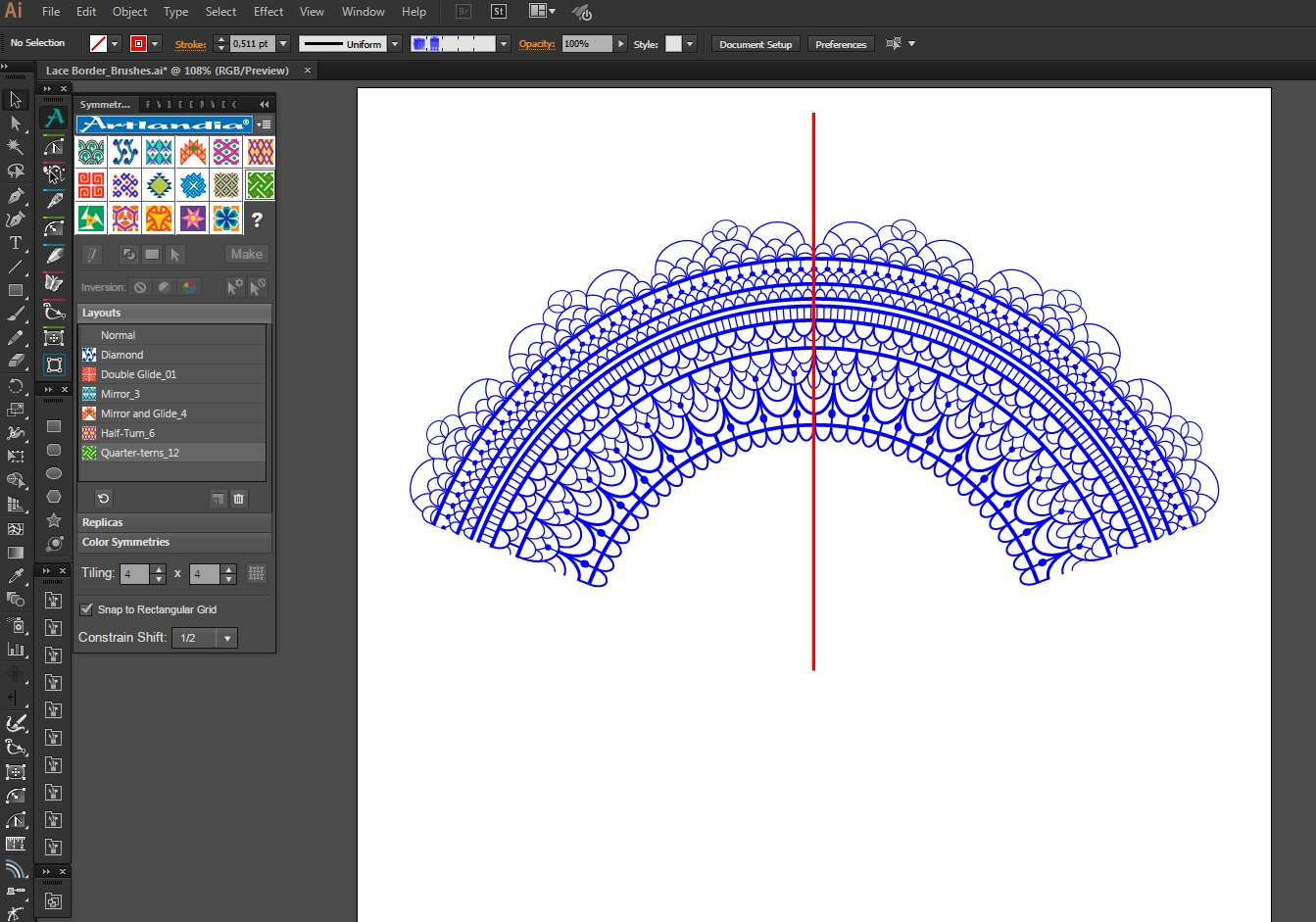Click the reset arrow icon below Layouts list
Viewport: 1316px width, 922px height.
coord(103,499)
